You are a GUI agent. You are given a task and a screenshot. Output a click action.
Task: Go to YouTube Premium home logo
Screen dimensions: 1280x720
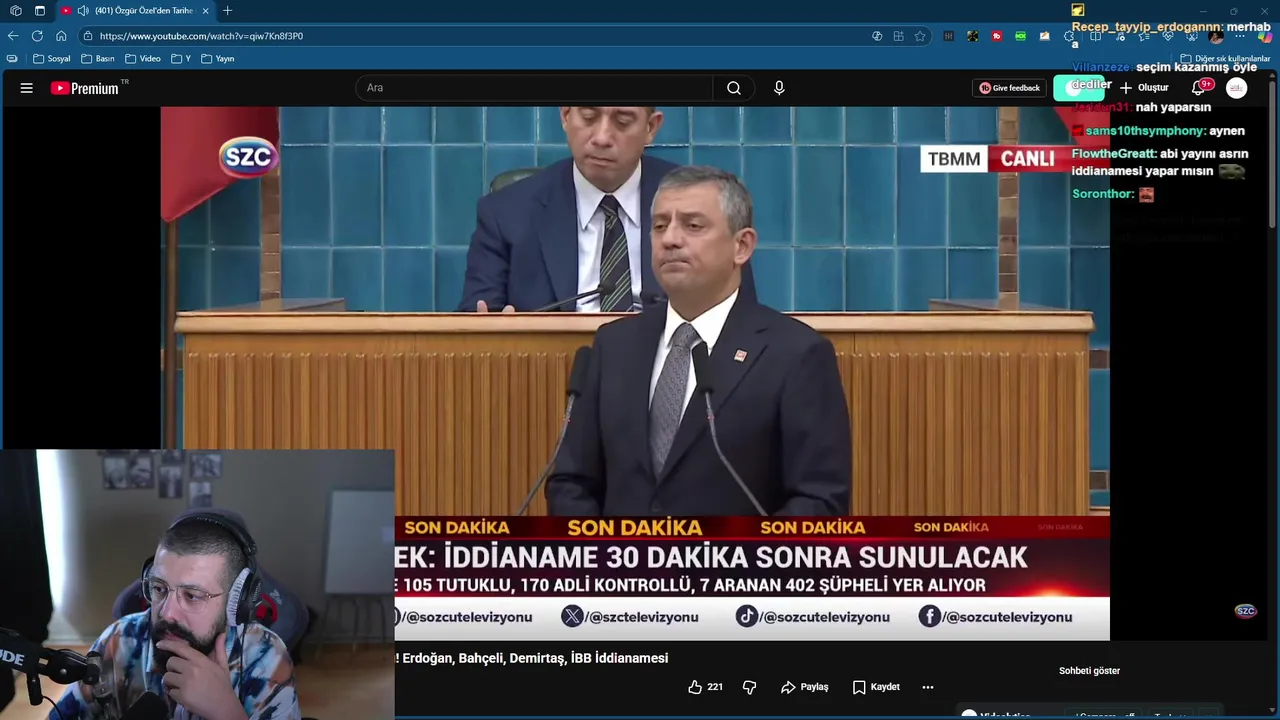(x=85, y=88)
